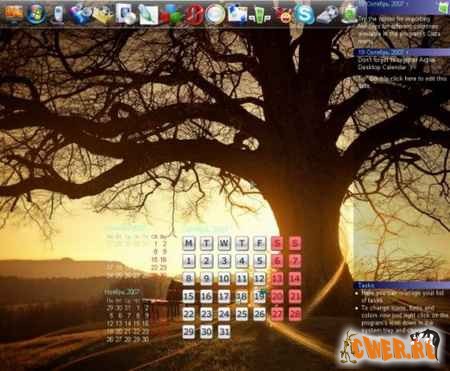Click the green icon in the sidebar header
The width and height of the screenshot is (450, 371).
(444, 7)
